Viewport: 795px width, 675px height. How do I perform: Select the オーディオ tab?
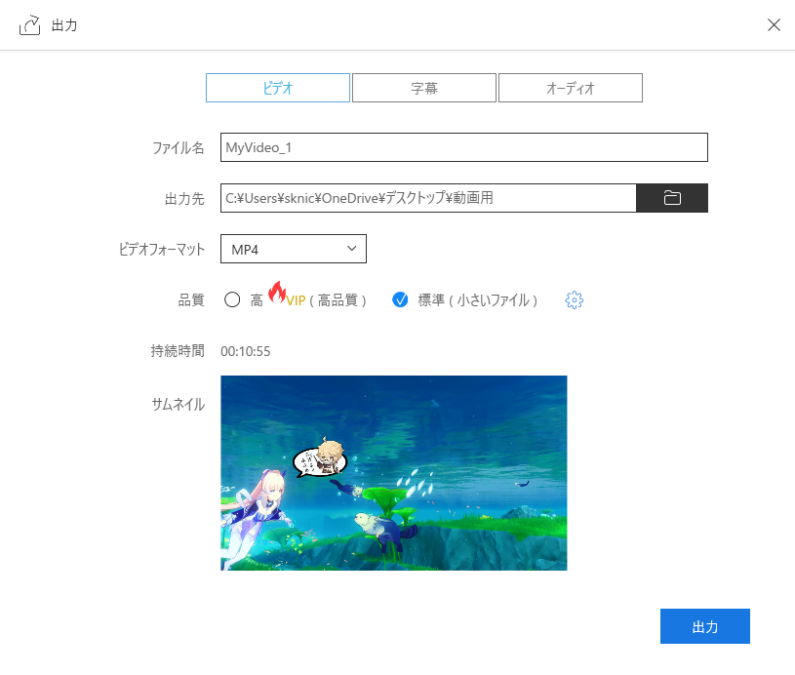point(570,88)
